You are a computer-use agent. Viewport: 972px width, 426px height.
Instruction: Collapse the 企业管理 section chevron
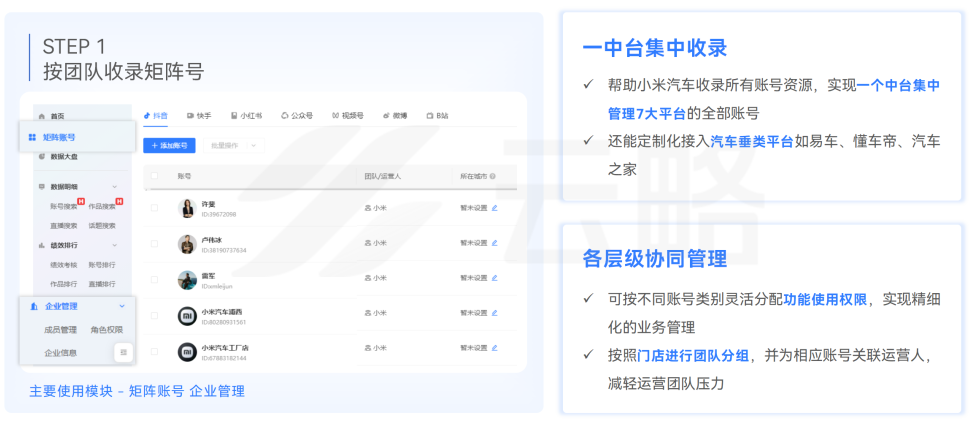click(x=122, y=306)
